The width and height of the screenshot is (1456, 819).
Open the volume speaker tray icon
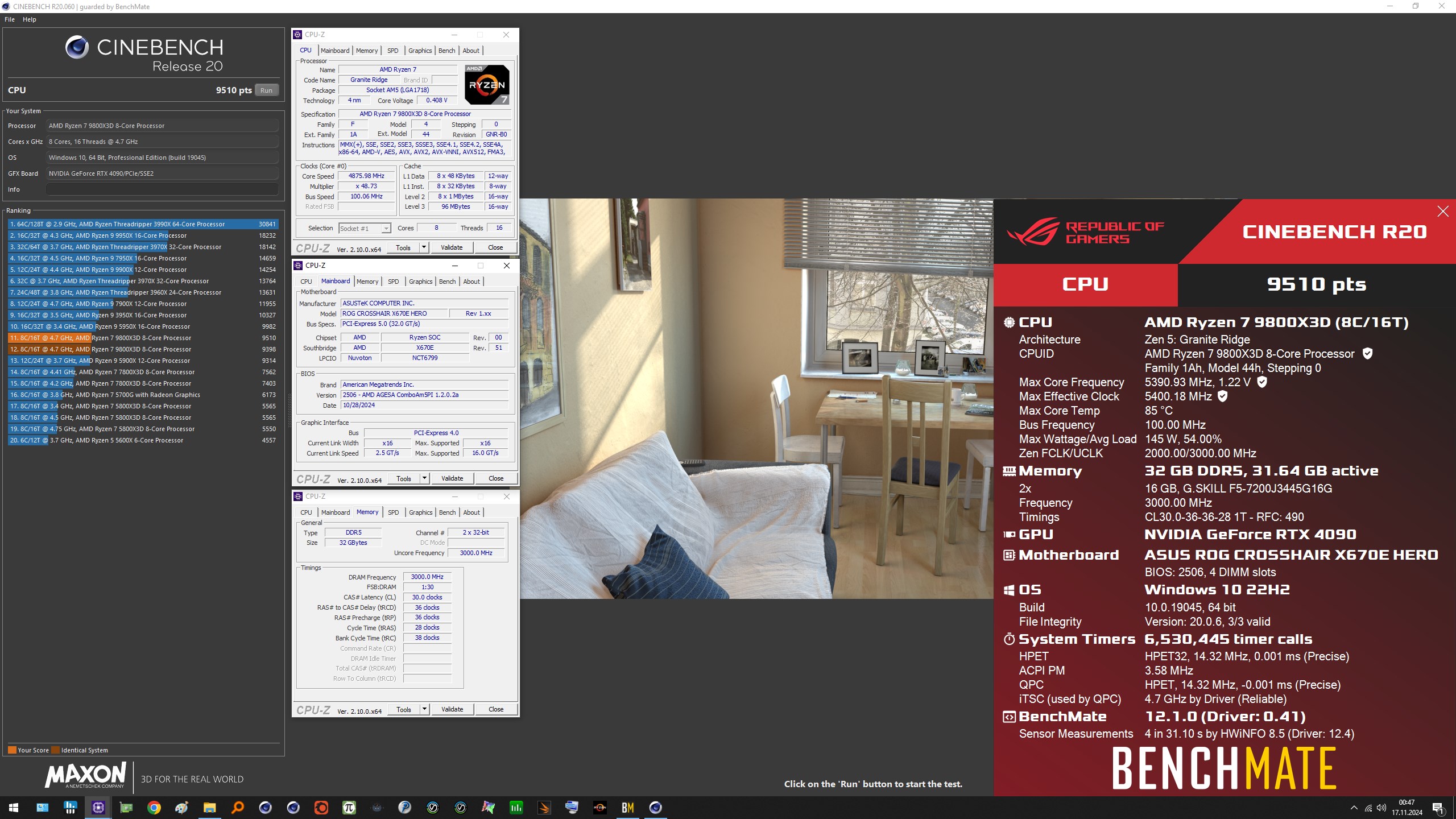click(x=1381, y=808)
